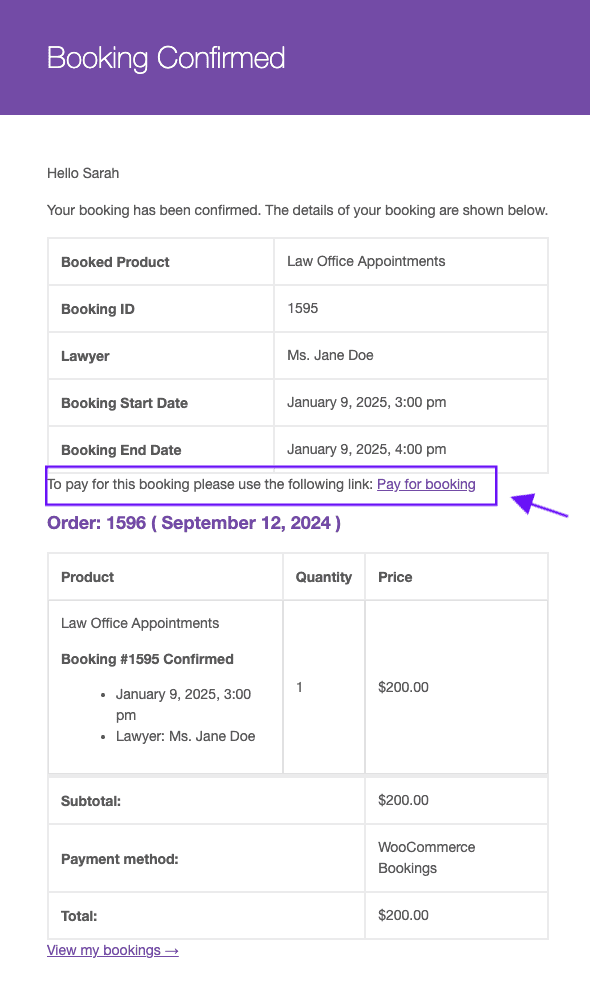Click the Subtotal amount $200.00
This screenshot has width=590, height=985.
[x=403, y=800]
